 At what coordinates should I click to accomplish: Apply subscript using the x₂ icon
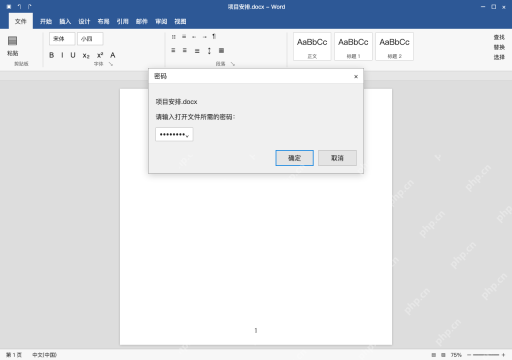86,55
